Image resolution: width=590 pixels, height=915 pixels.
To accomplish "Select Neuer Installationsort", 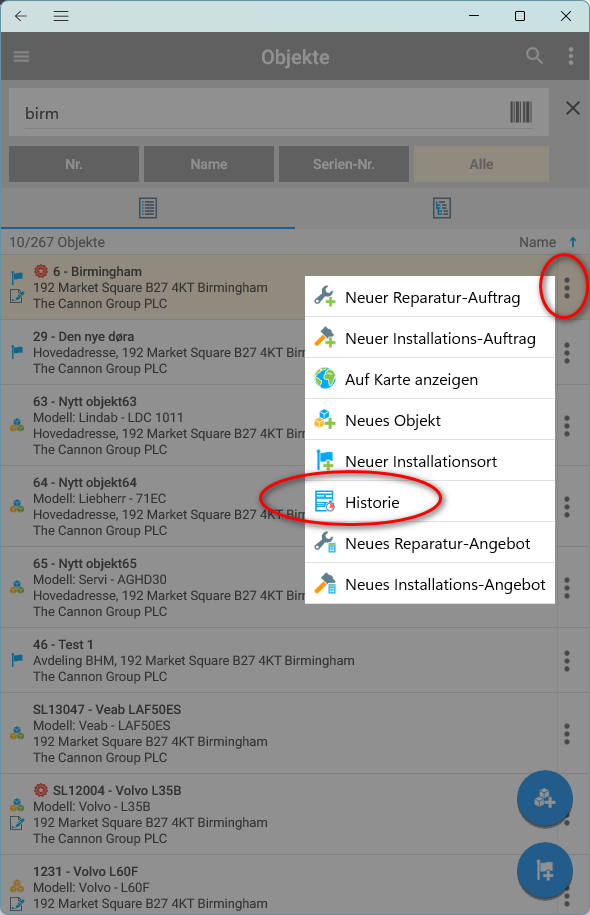I will point(430,461).
